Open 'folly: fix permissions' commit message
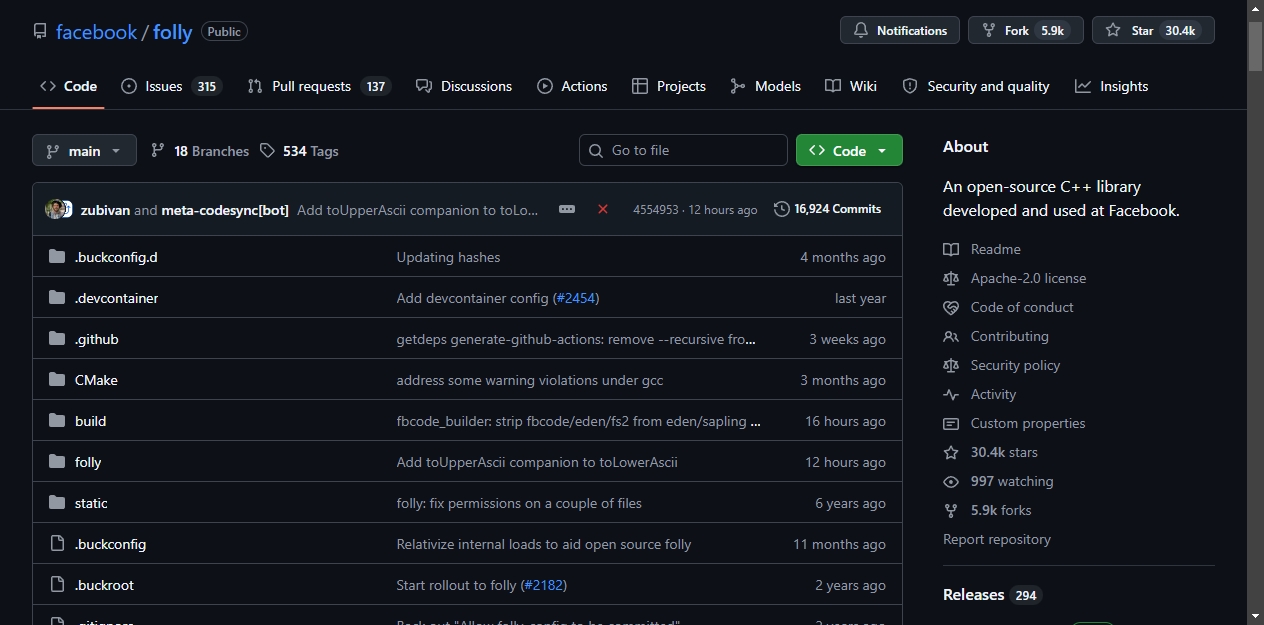The height and width of the screenshot is (625, 1264). [519, 503]
